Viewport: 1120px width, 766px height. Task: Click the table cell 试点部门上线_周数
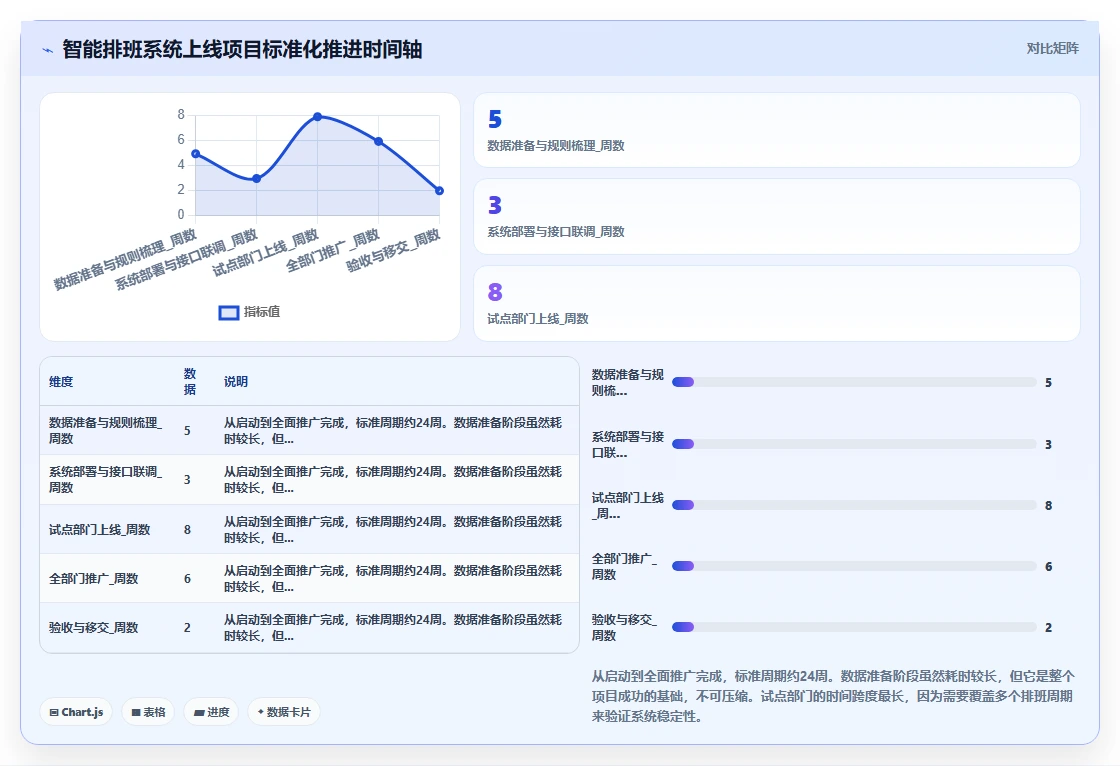click(x=99, y=529)
